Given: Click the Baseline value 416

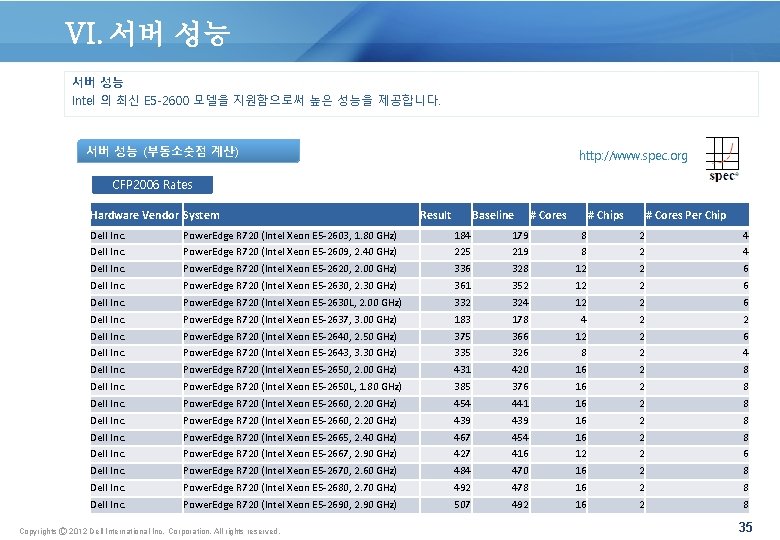Looking at the screenshot, I should pyautogui.click(x=520, y=453).
